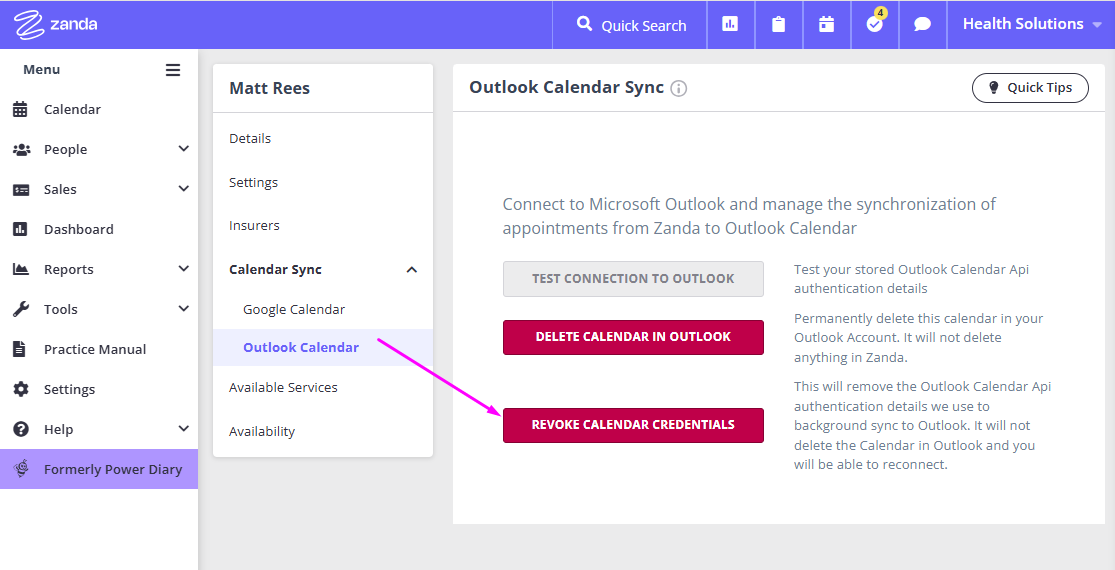
Task: Collapse the menu with hamburger icon
Action: click(x=173, y=70)
